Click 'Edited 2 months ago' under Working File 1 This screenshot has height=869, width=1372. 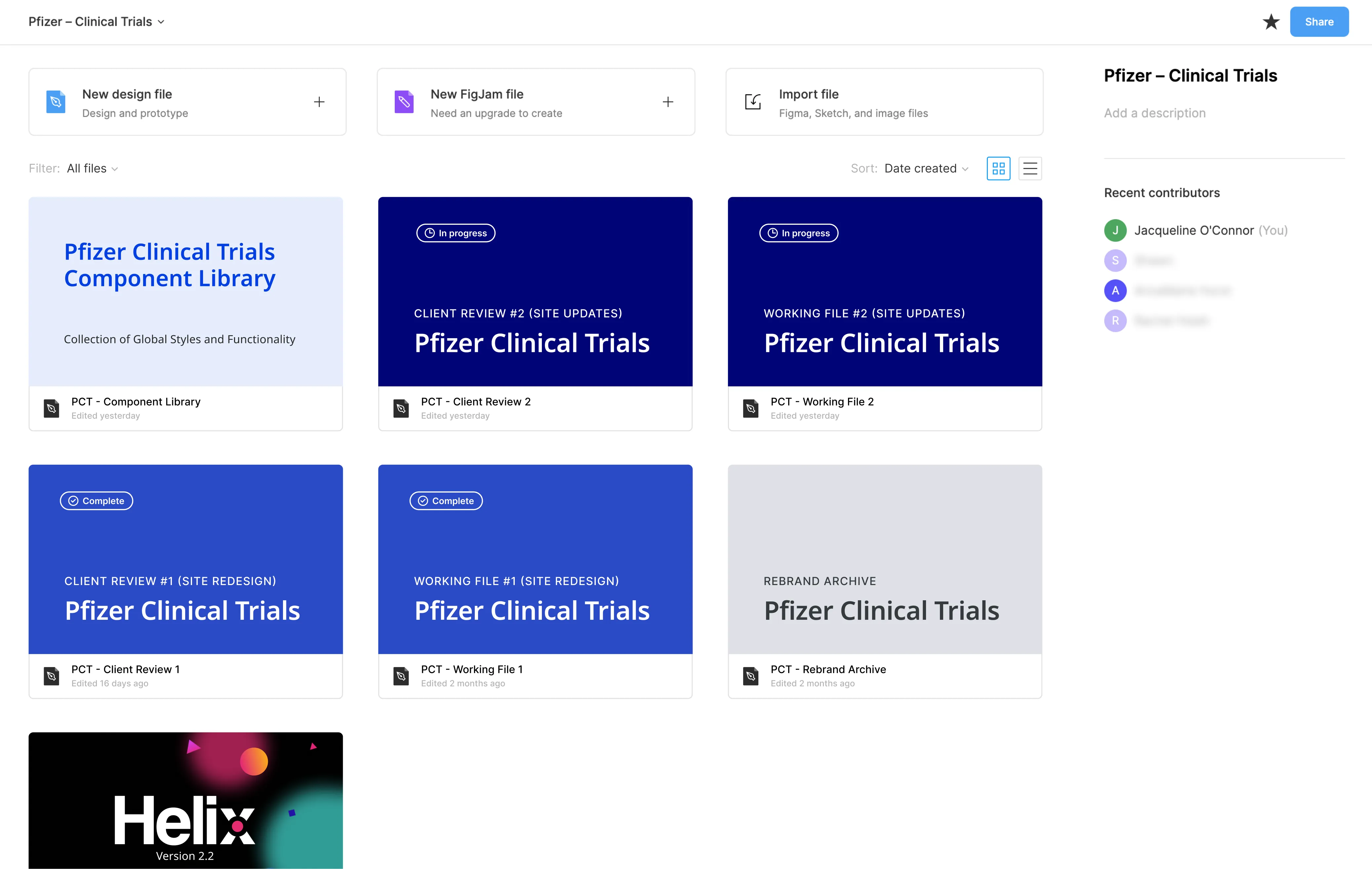coord(463,683)
